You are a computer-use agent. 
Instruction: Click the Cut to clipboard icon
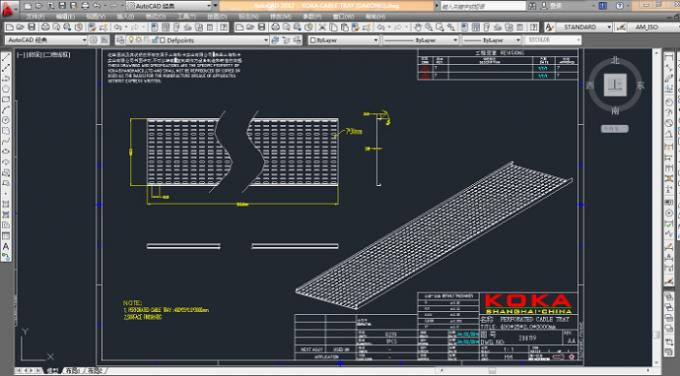[x=322, y=27]
